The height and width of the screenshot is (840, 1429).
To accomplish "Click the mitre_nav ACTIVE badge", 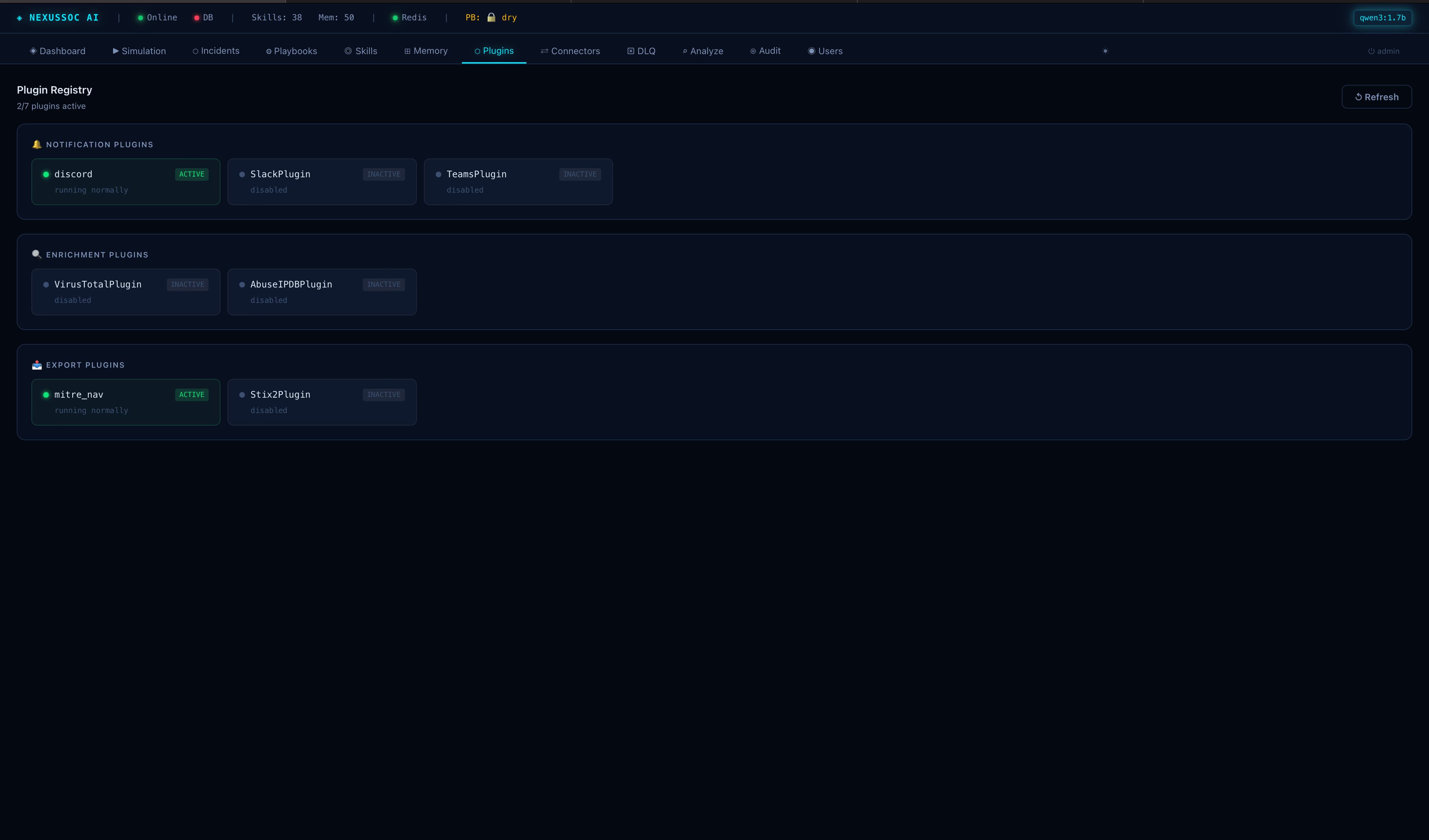I will coord(192,395).
